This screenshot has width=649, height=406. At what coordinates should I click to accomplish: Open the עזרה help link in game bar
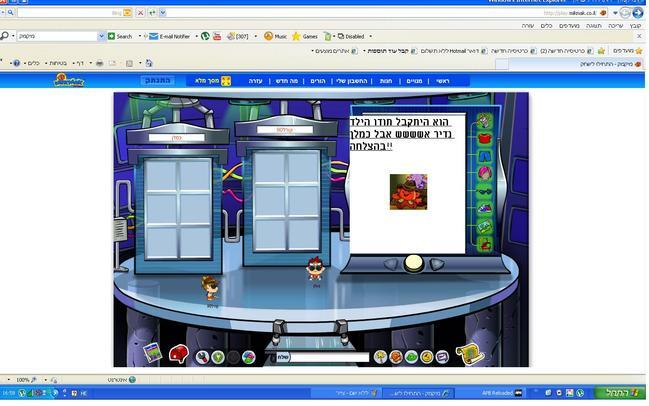[255, 81]
